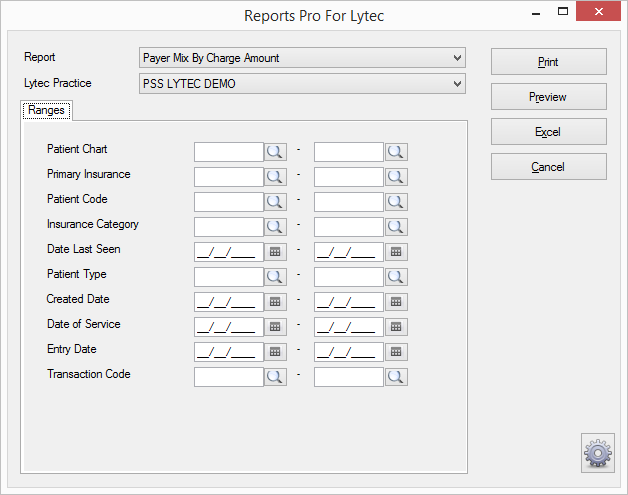Screen dimensions: 628x495
Task: Open lookup for Transaction Code start value
Action: pyautogui.click(x=275, y=377)
